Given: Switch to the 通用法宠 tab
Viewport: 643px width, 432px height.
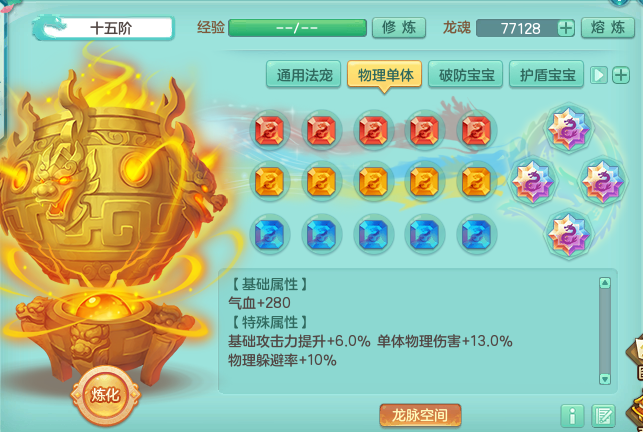Looking at the screenshot, I should pos(303,74).
